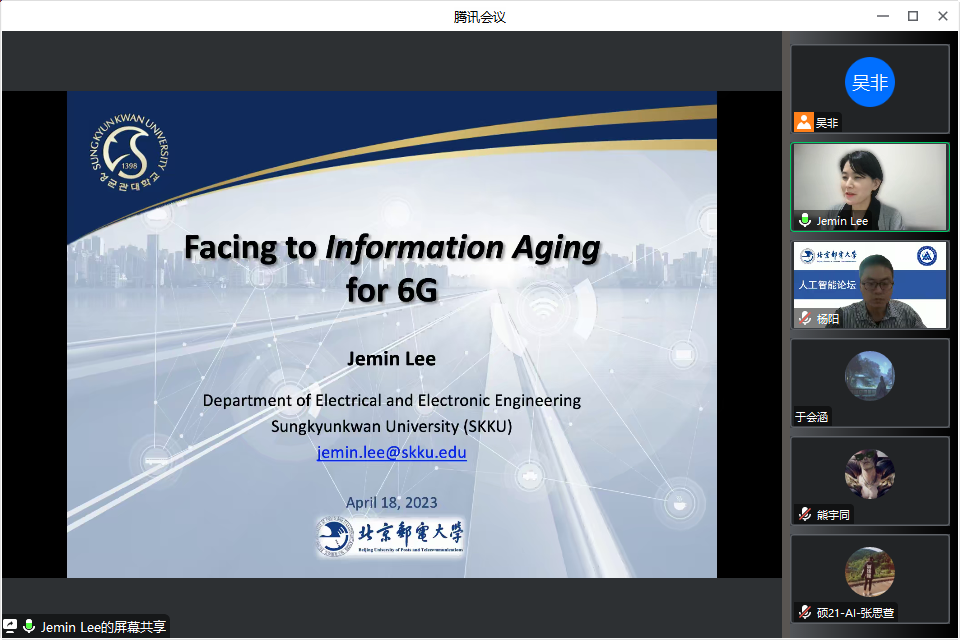Click the 于会涵 participant name label

tap(812, 417)
